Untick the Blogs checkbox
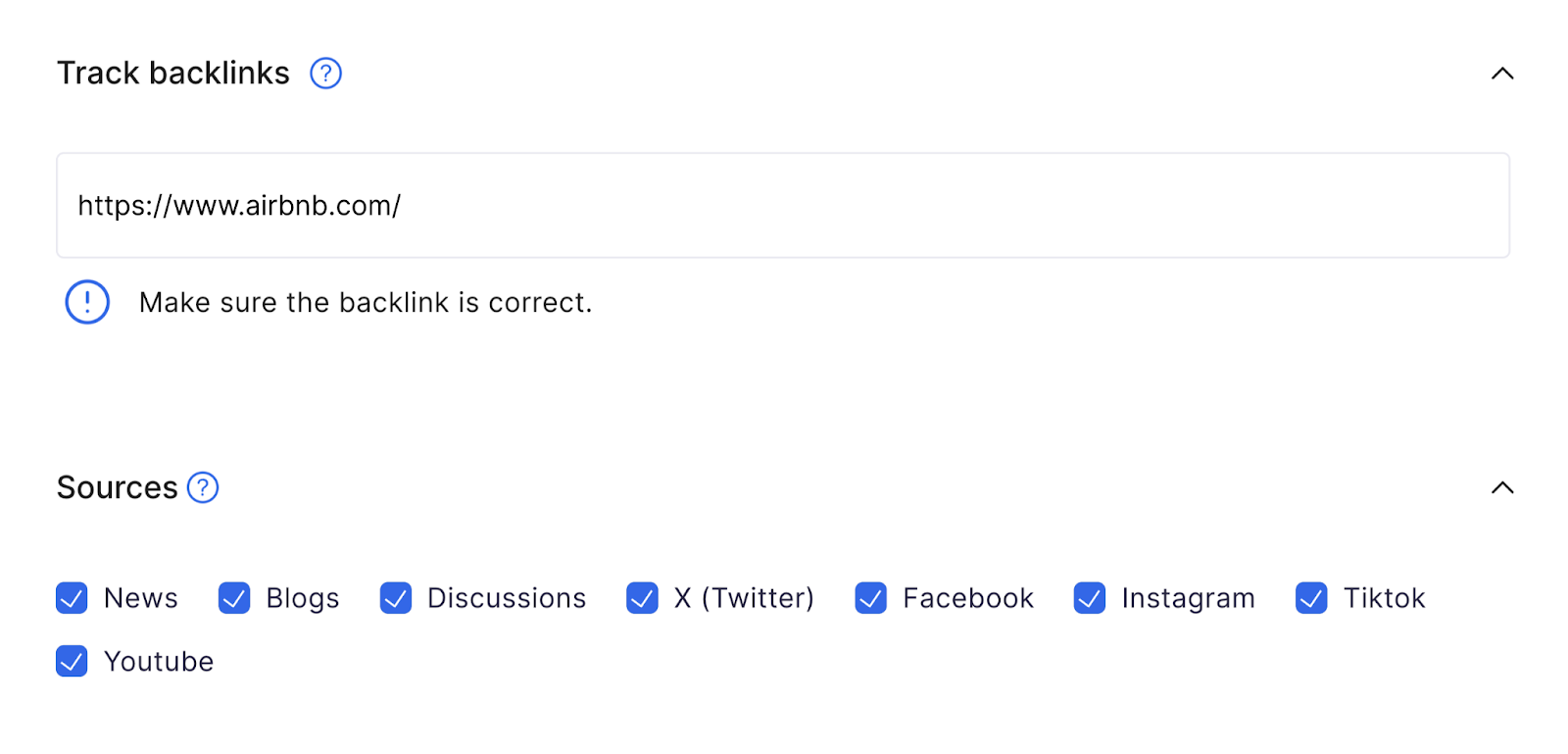This screenshot has width=1568, height=754. pyautogui.click(x=234, y=598)
